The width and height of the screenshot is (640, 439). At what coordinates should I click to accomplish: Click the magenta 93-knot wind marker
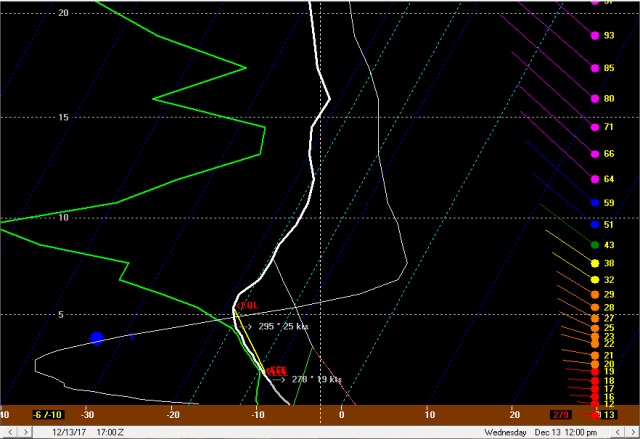click(595, 36)
